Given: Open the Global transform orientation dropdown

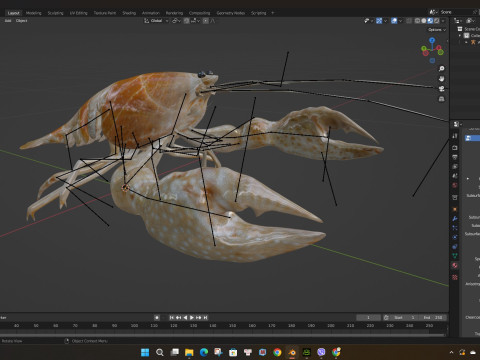Looking at the screenshot, I should click(x=156, y=21).
